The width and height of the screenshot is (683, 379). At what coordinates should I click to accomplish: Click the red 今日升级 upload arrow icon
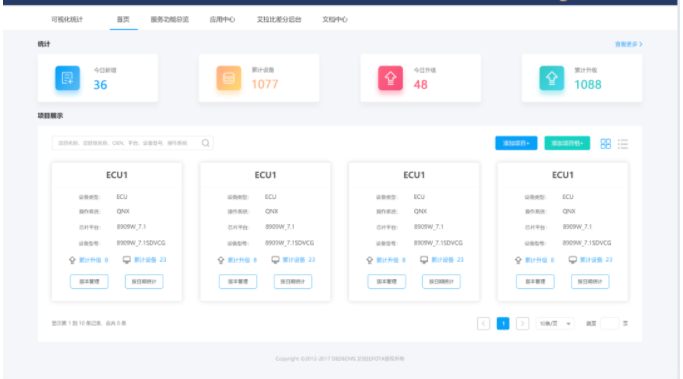pos(390,78)
